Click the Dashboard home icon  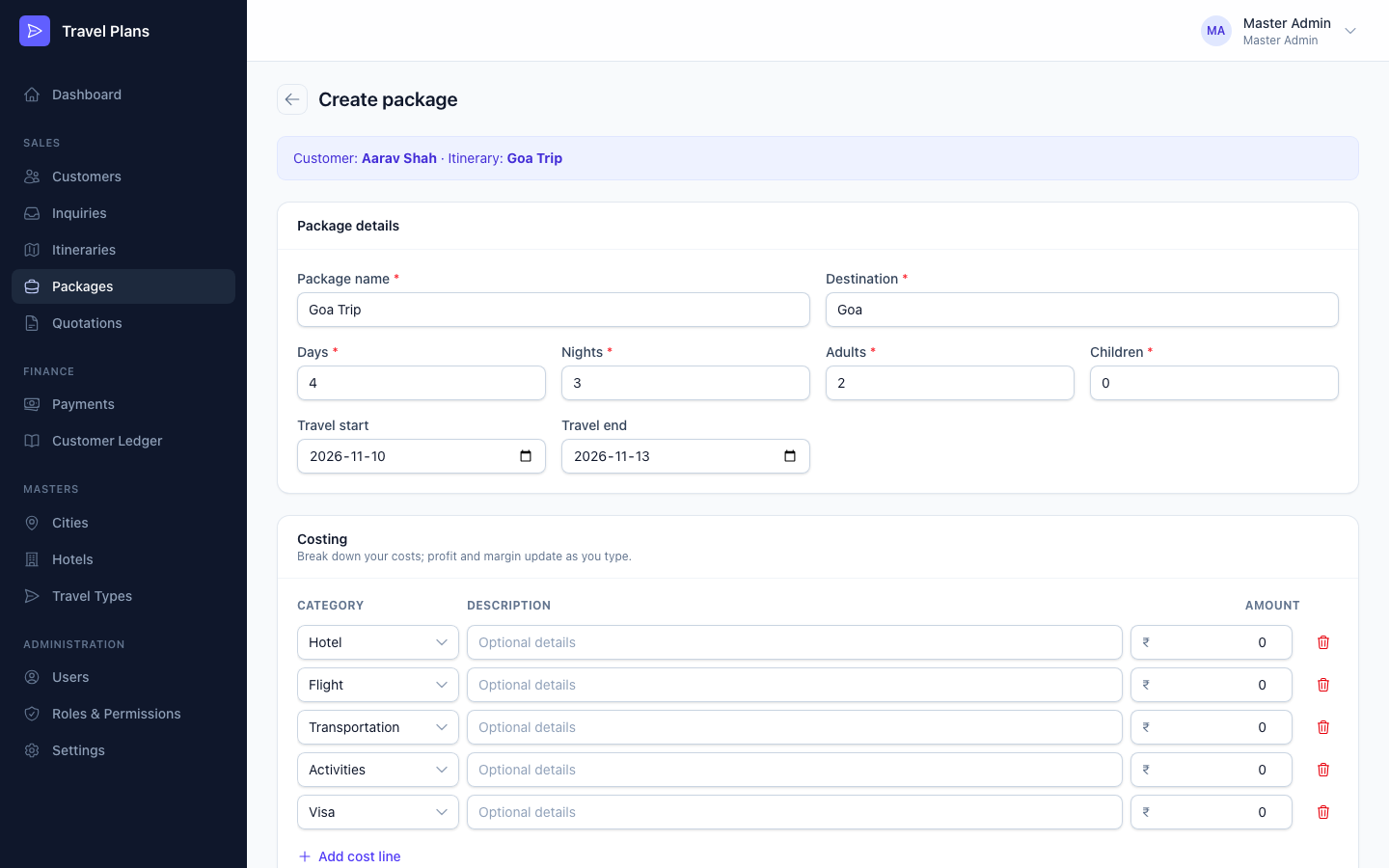pos(32,95)
